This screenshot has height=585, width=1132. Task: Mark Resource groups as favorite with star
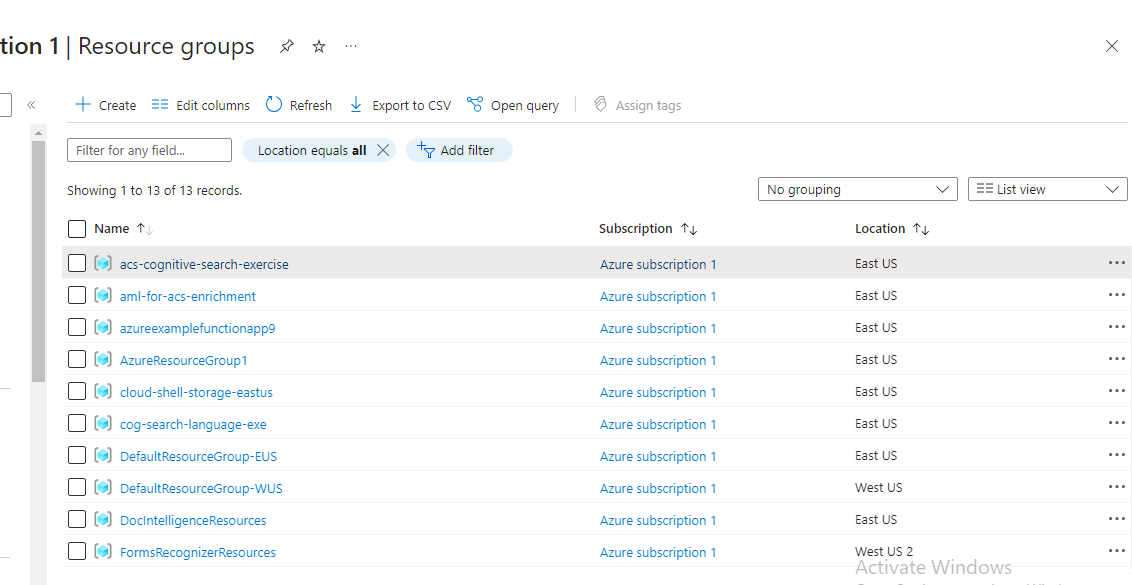point(318,46)
